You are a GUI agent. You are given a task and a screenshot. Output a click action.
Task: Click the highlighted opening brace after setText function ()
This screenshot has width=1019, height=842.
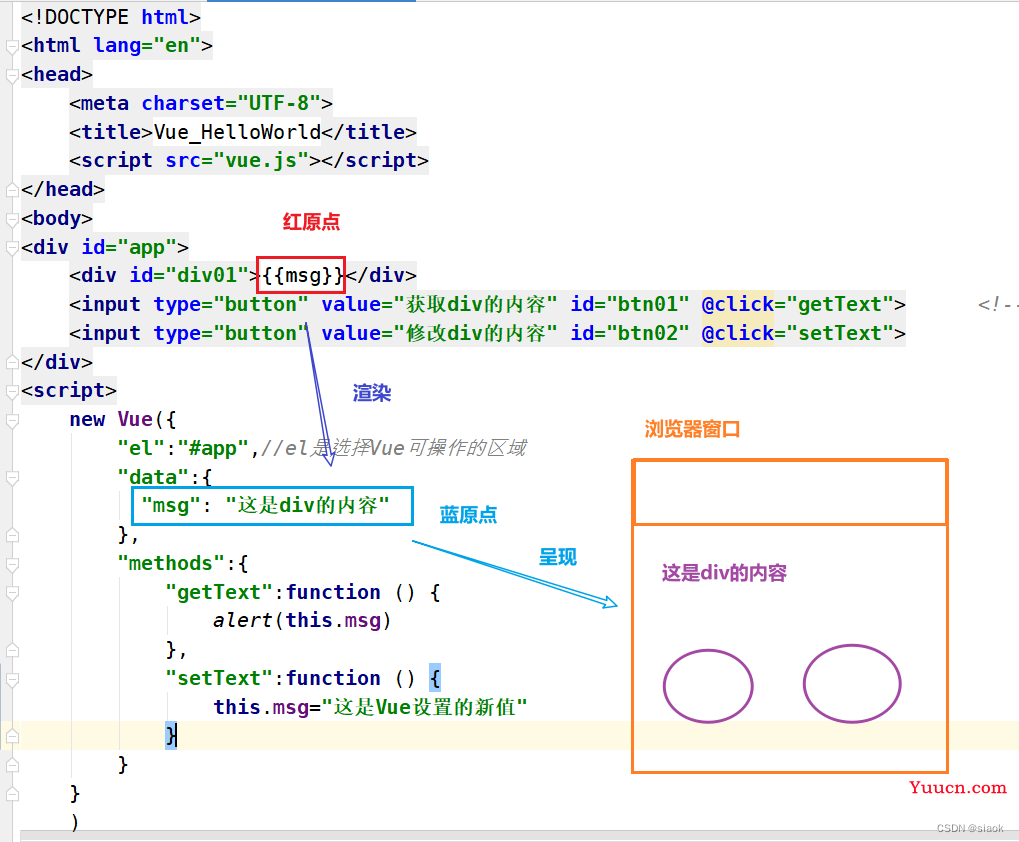(435, 678)
